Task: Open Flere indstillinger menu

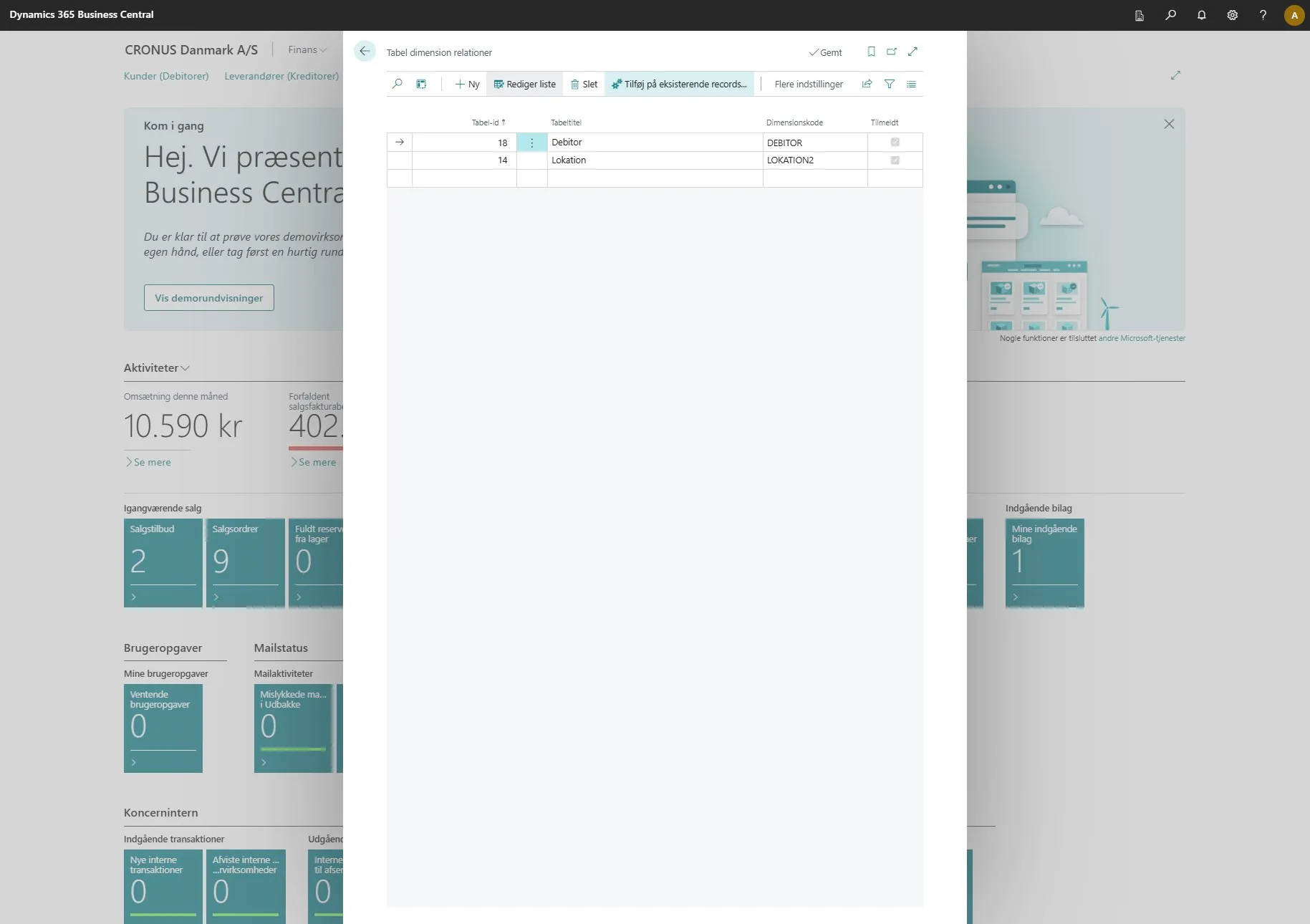Action: click(x=809, y=84)
